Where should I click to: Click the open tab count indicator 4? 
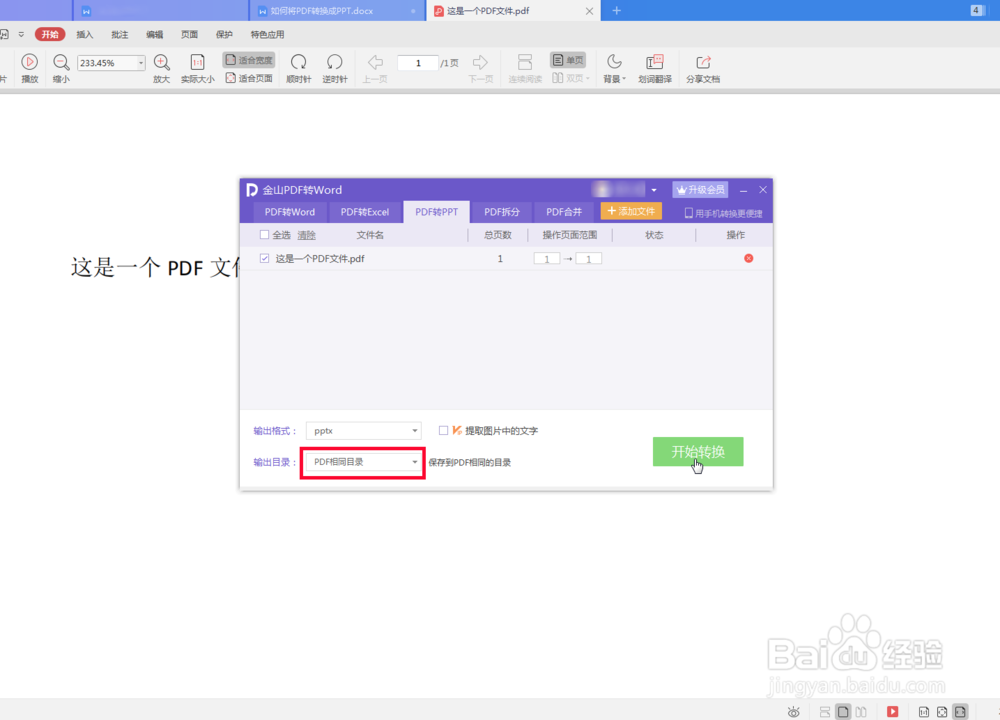coord(976,10)
